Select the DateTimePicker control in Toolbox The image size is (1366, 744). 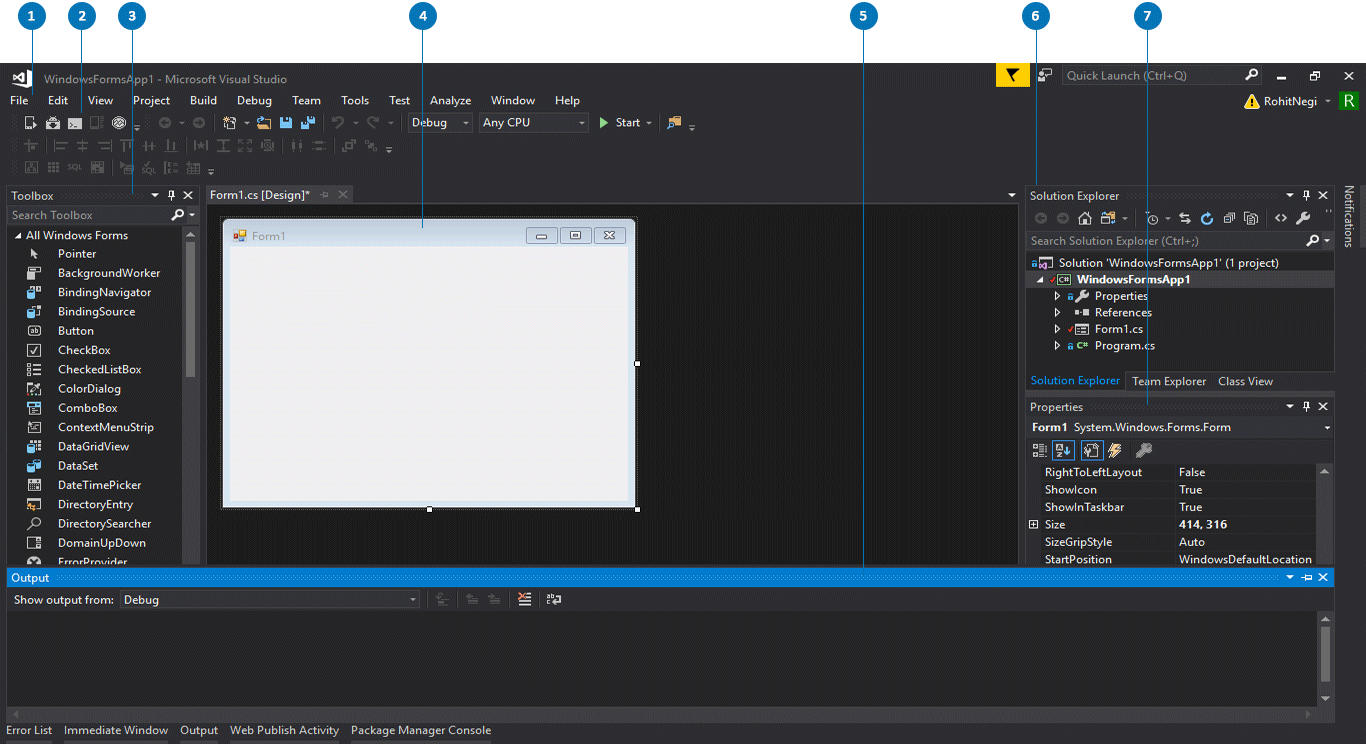click(x=99, y=485)
